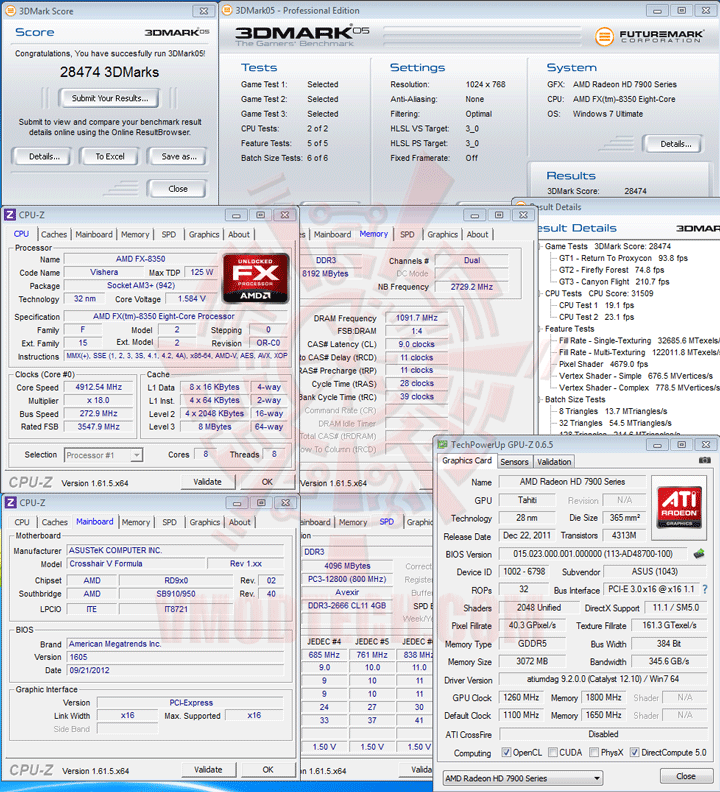Click Submit Your Results button
Image resolution: width=720 pixels, height=792 pixels.
tap(109, 98)
